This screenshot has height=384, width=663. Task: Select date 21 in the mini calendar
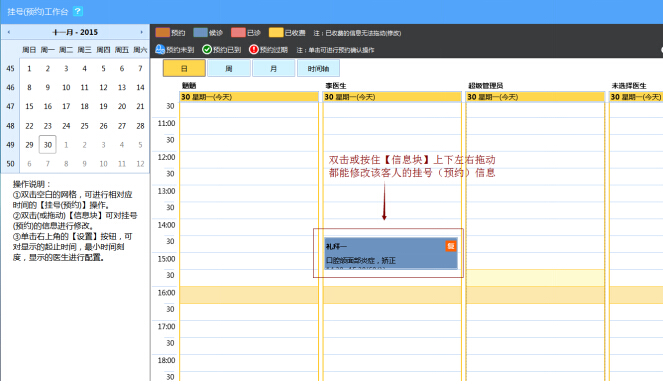coord(140,106)
